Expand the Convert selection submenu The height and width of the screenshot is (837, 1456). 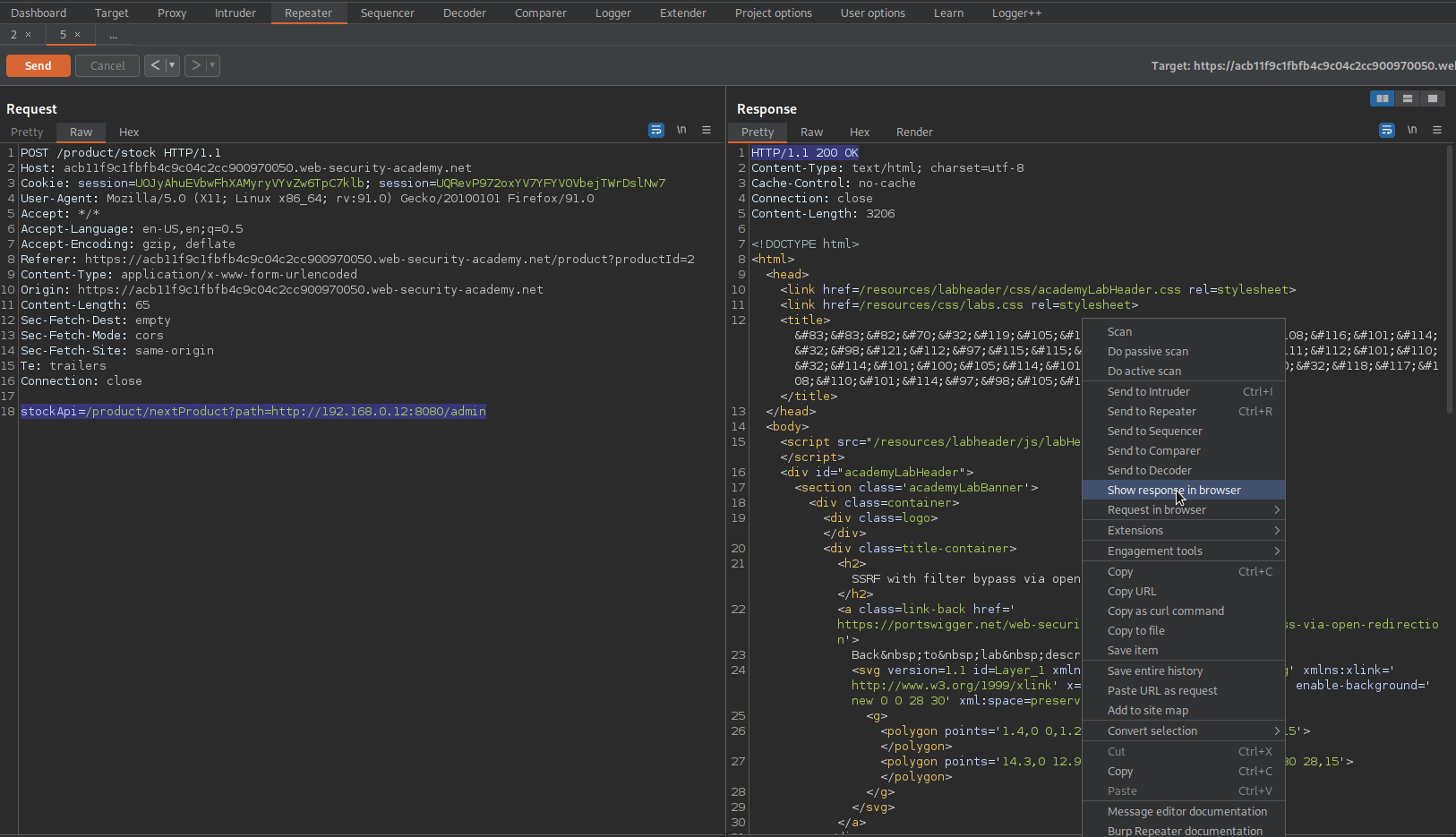pos(1184,730)
